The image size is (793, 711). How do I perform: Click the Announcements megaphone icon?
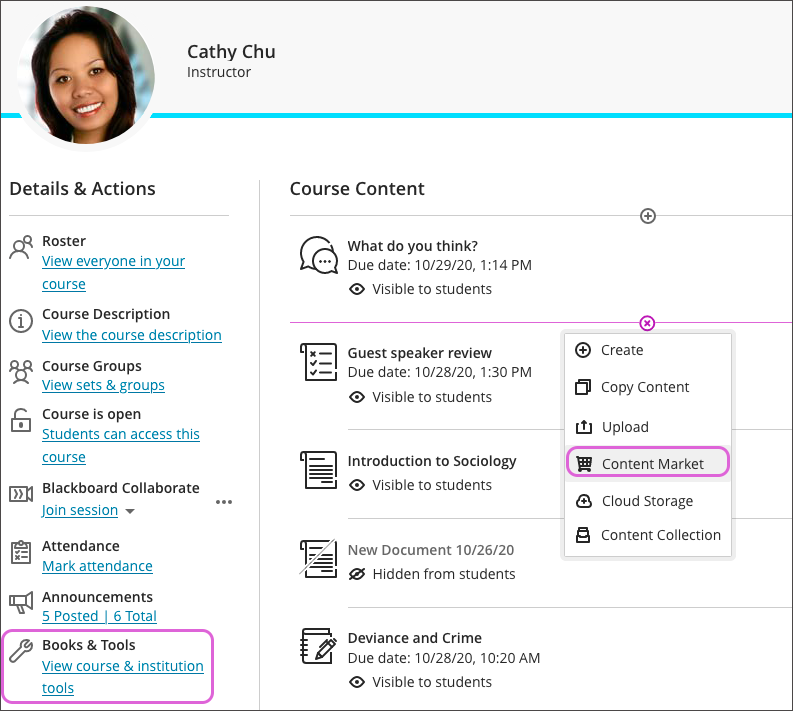pos(21,602)
